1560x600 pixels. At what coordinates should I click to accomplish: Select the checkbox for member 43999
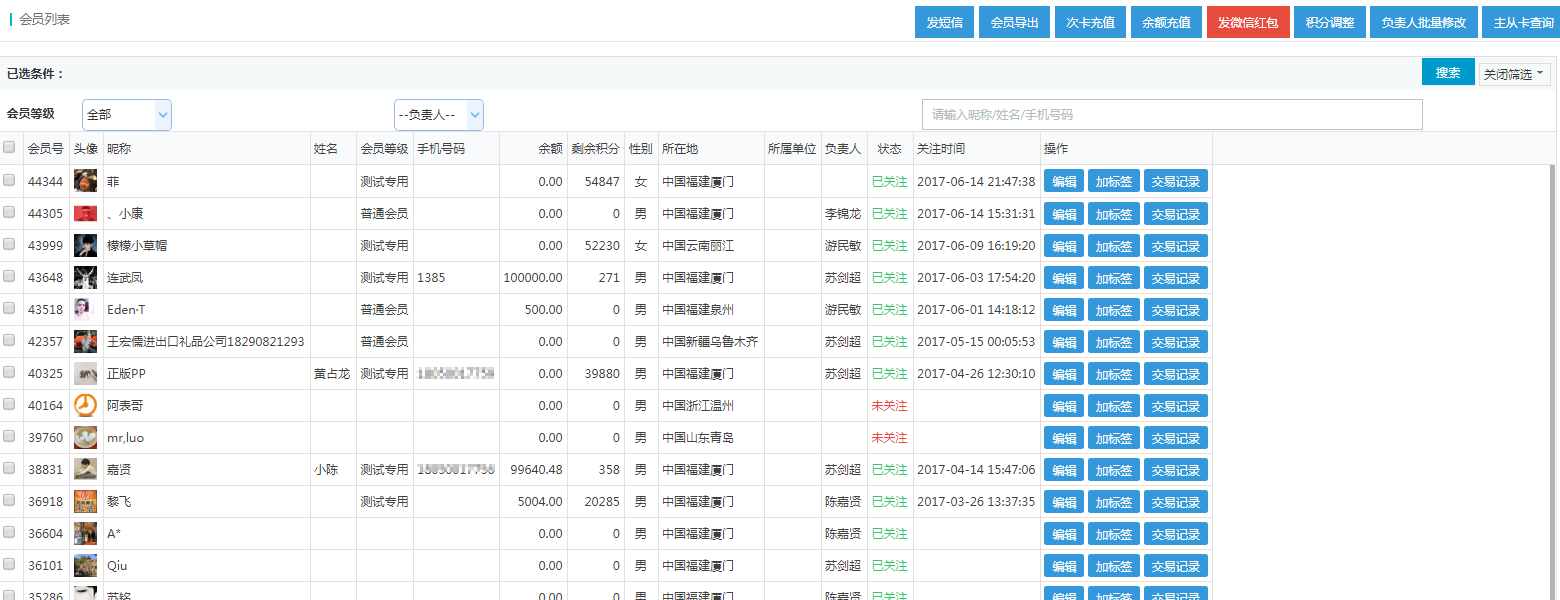pyautogui.click(x=9, y=245)
